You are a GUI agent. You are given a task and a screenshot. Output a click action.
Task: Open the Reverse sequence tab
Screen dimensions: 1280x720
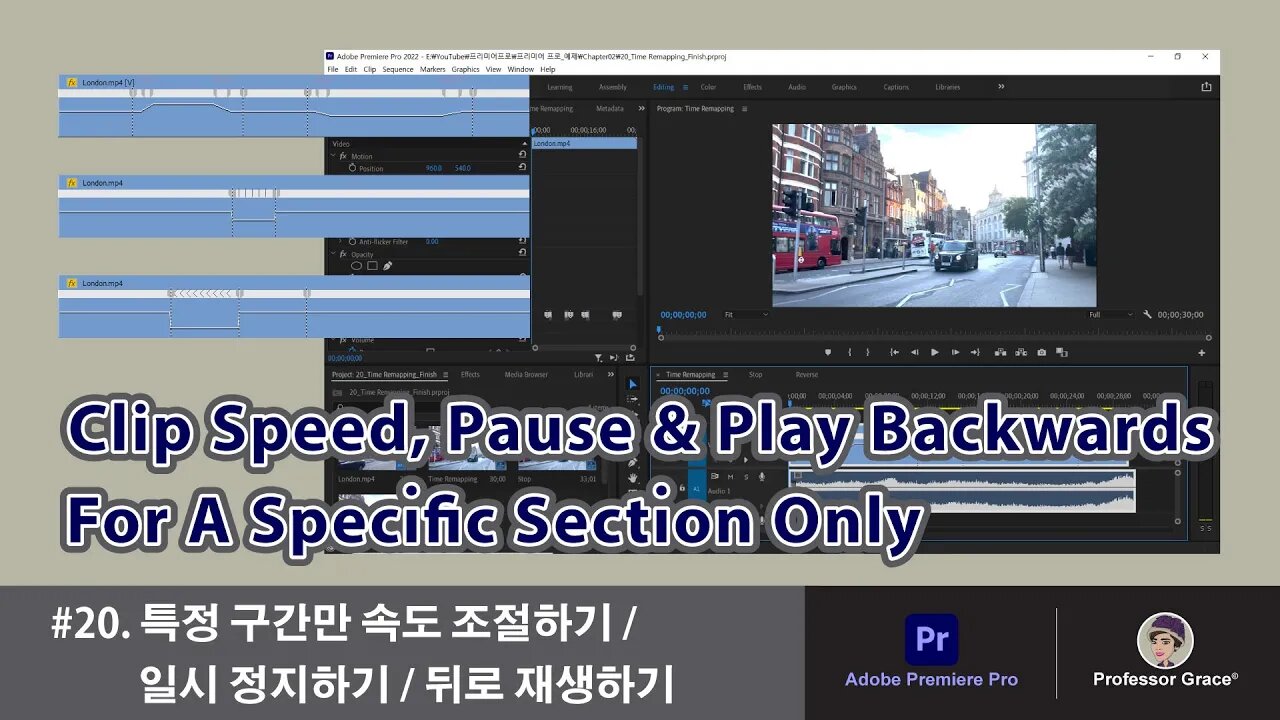(x=807, y=375)
